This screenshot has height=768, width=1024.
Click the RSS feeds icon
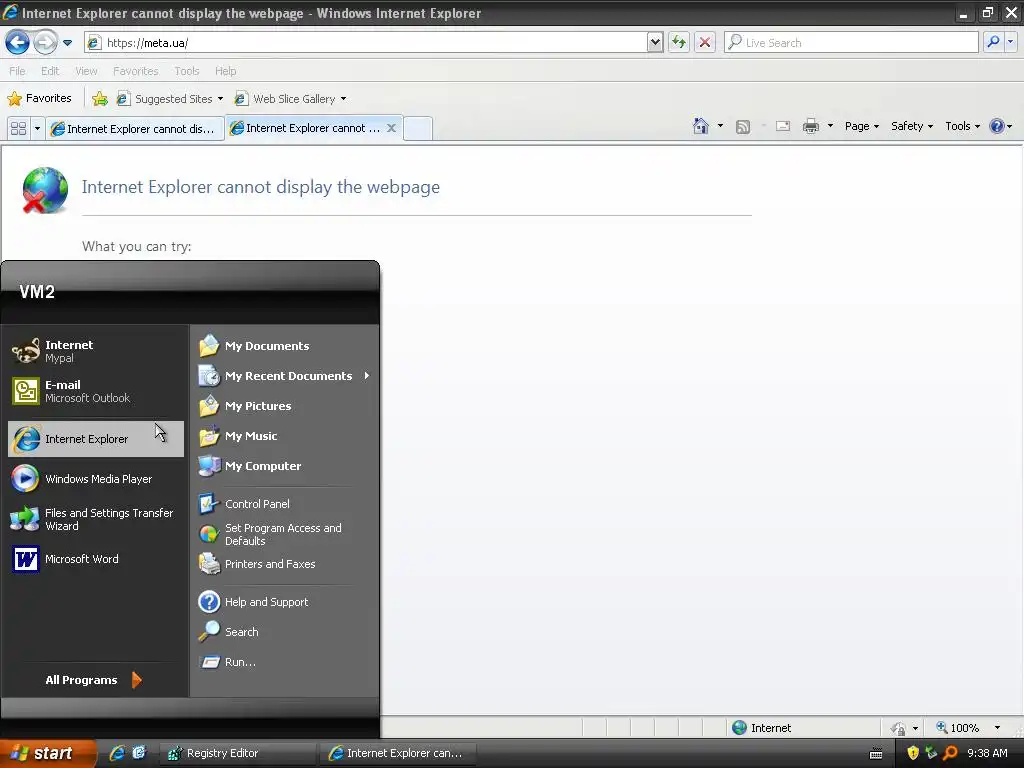click(x=743, y=127)
